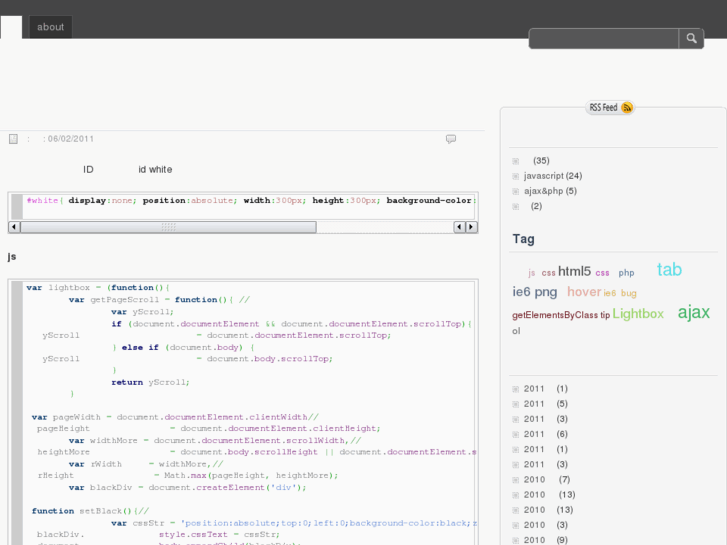Click the scroll left arrow of CSS code box
Image resolution: width=727 pixels, height=545 pixels.
[x=15, y=227]
